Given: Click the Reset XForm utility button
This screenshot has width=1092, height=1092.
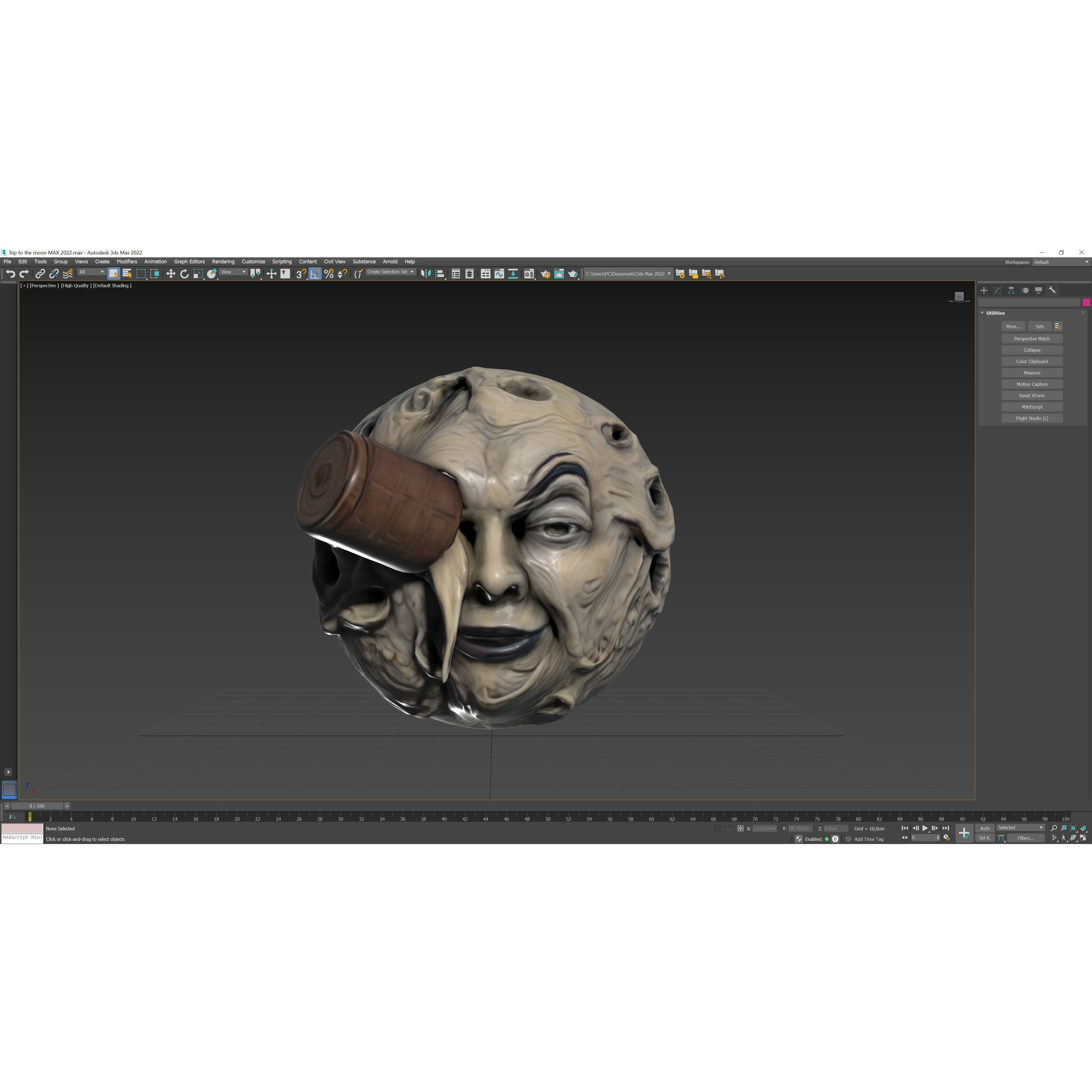Looking at the screenshot, I should tap(1031, 396).
